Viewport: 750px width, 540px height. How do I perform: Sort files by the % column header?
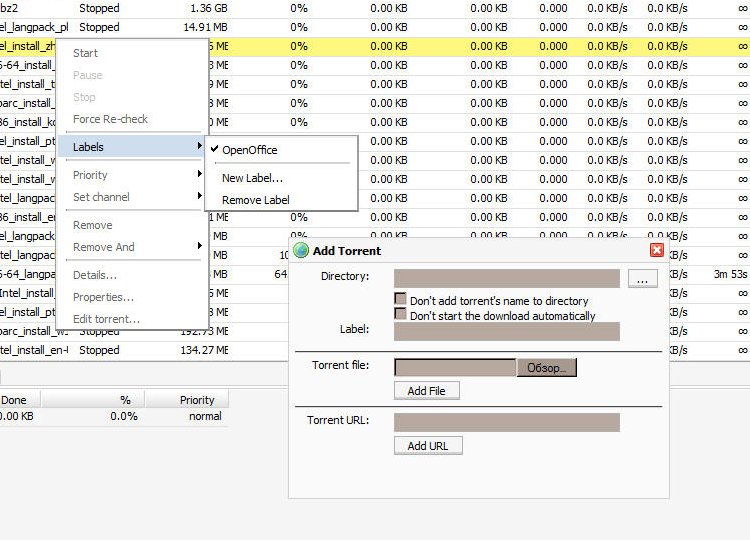93,400
